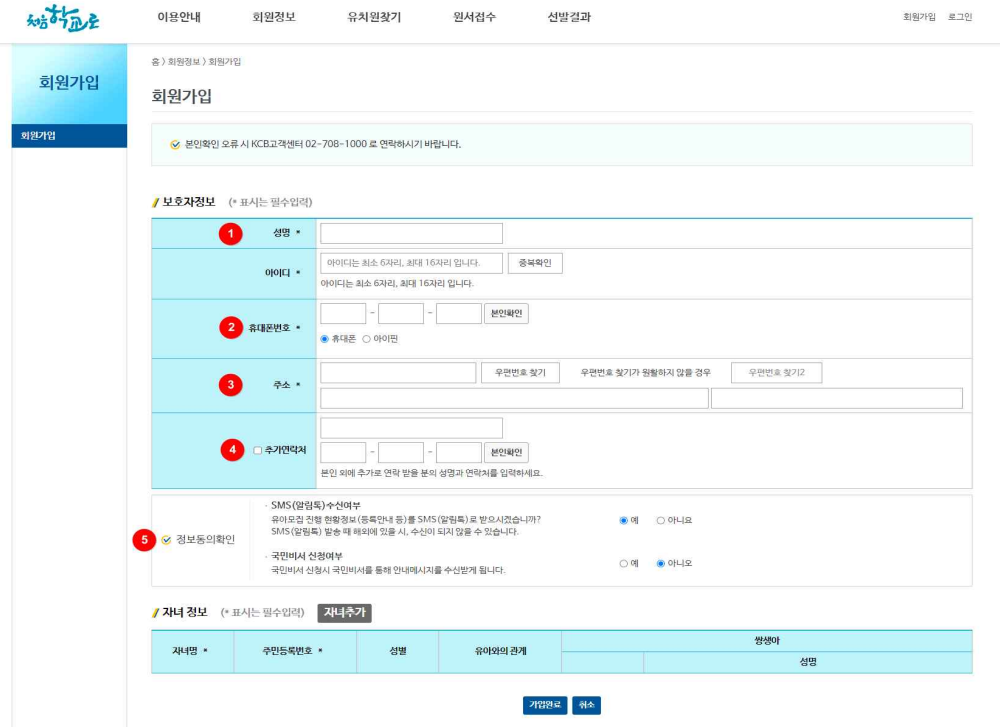The width and height of the screenshot is (1000, 727).
Task: Click the 중복확인 button
Action: coord(535,263)
